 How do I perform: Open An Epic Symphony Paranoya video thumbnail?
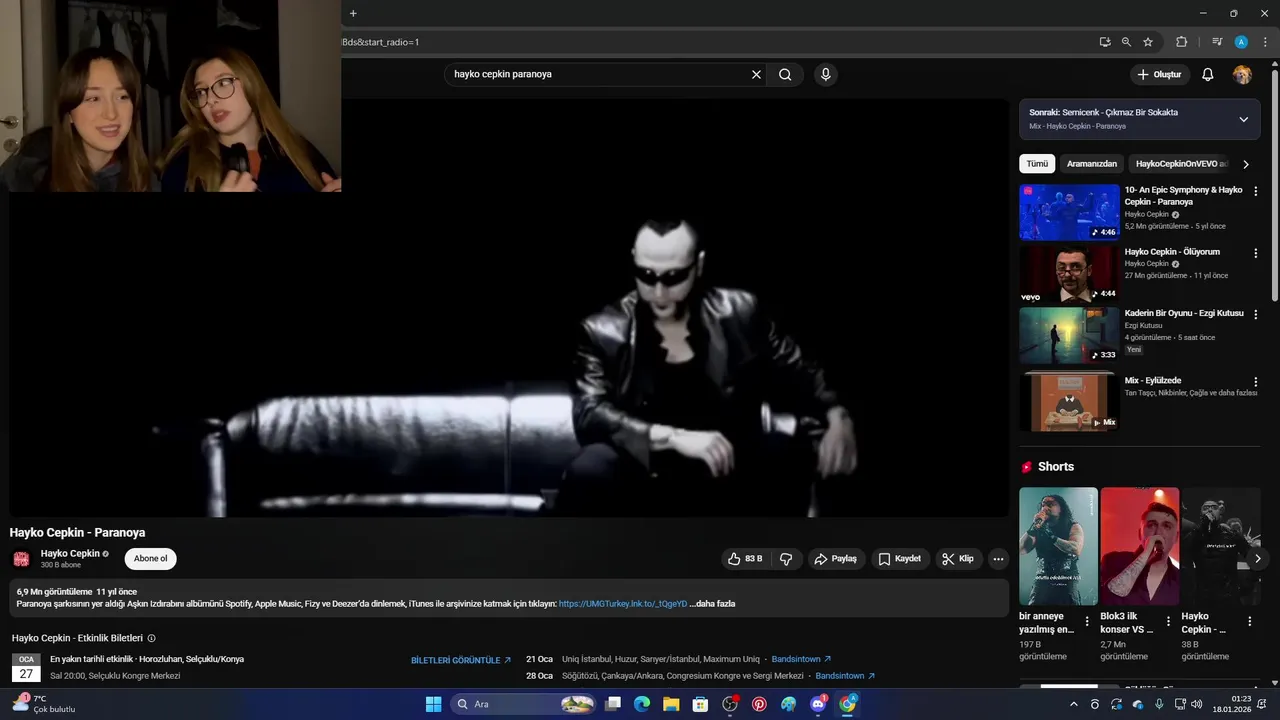[x=1069, y=212]
